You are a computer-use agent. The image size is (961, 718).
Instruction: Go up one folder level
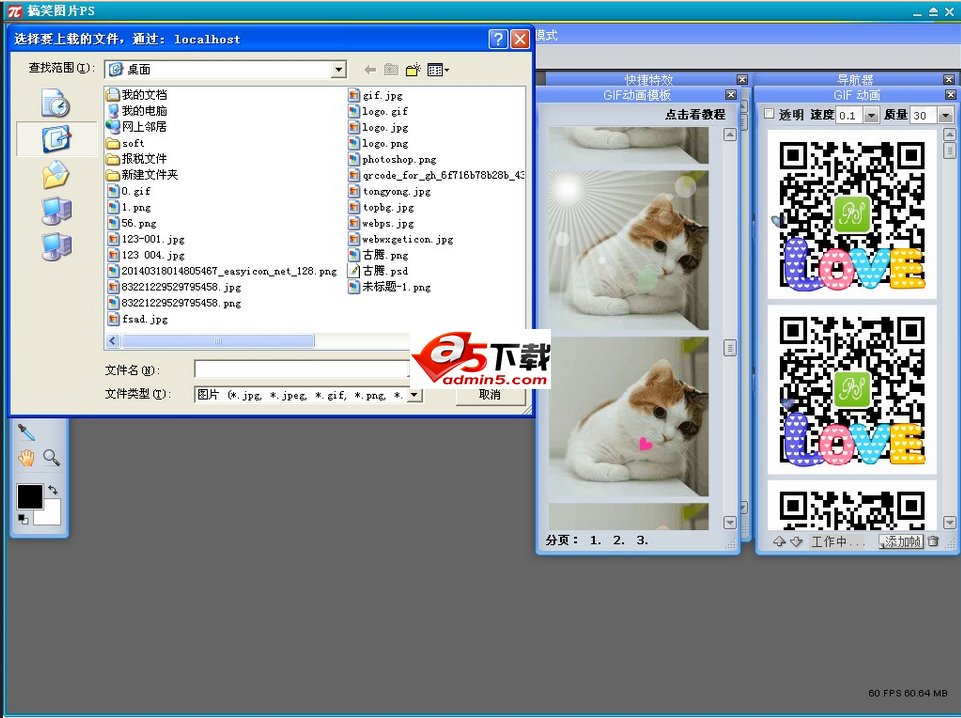click(391, 70)
